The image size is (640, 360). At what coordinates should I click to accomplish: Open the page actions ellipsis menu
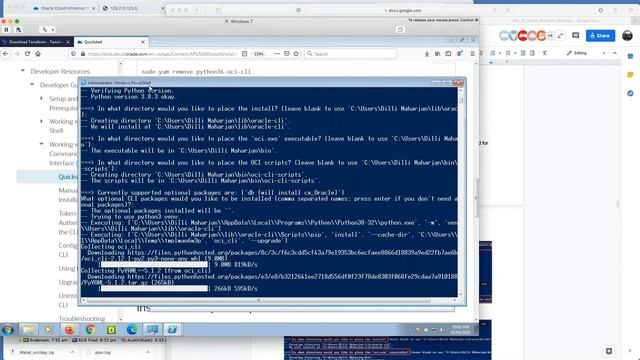click(x=277, y=53)
